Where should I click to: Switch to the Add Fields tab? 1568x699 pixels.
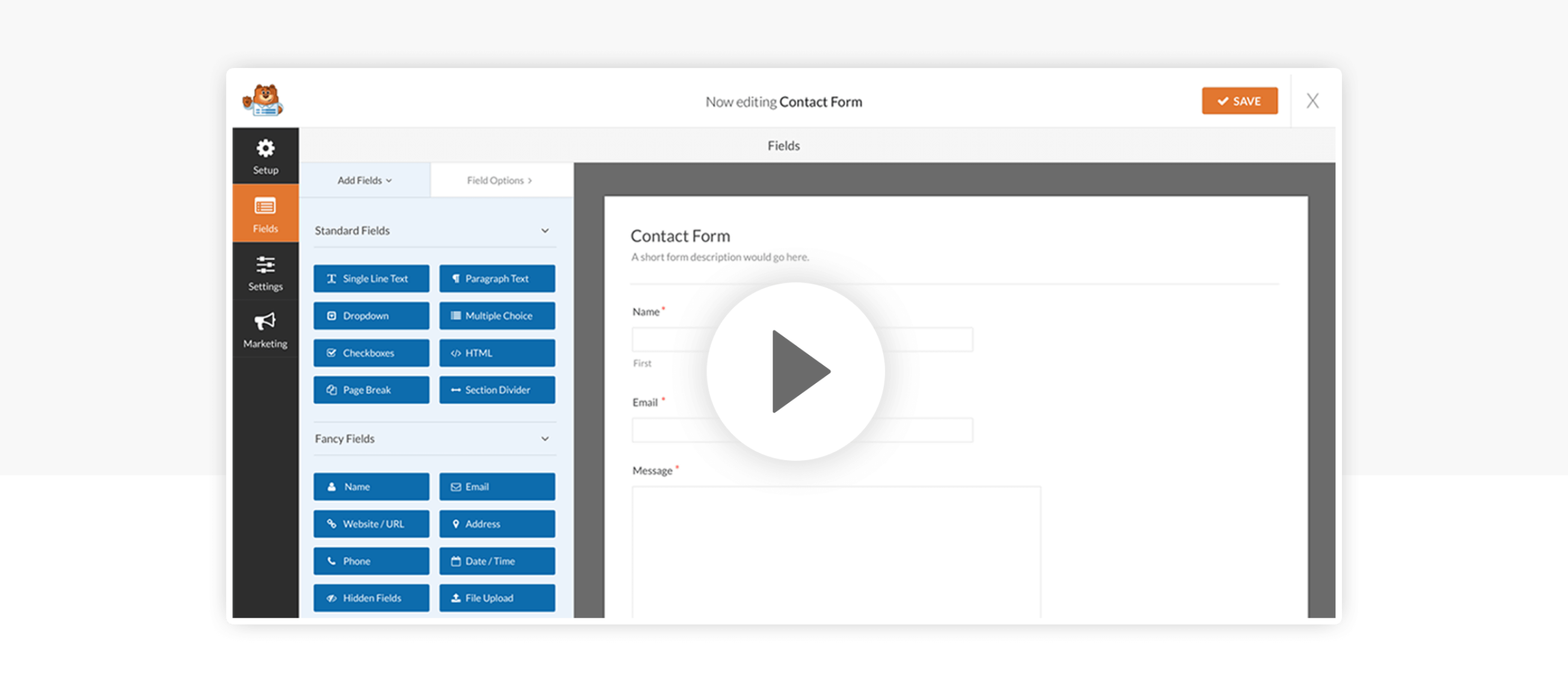pos(364,180)
